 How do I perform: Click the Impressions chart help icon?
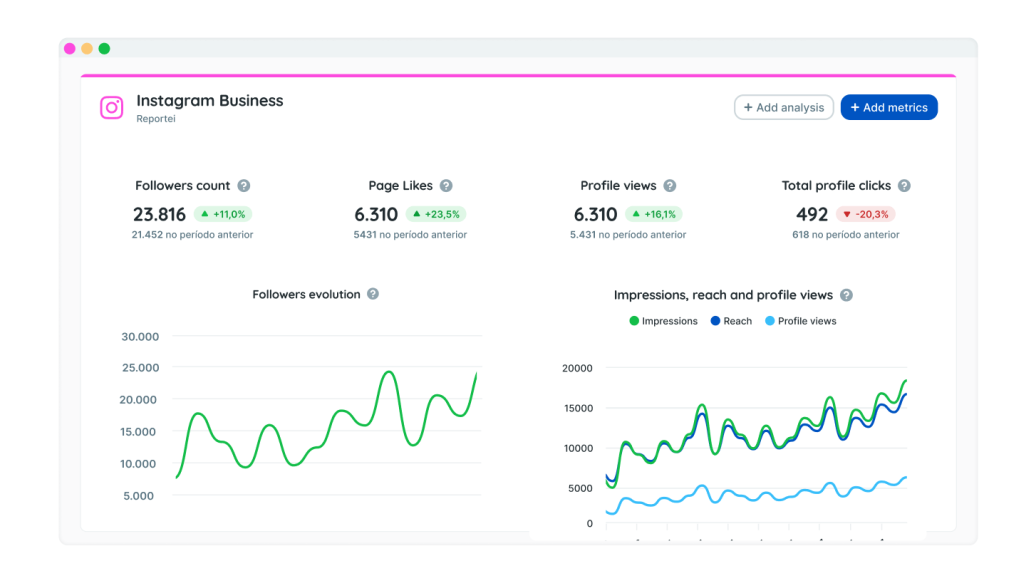pyautogui.click(x=845, y=295)
